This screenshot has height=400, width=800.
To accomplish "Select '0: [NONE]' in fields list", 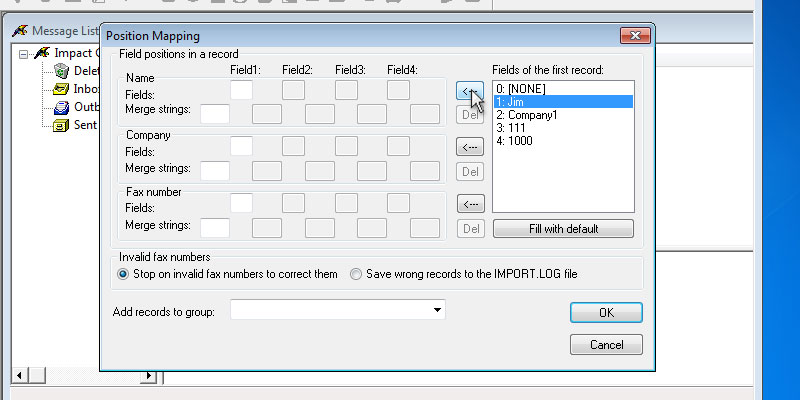I will pos(530,88).
